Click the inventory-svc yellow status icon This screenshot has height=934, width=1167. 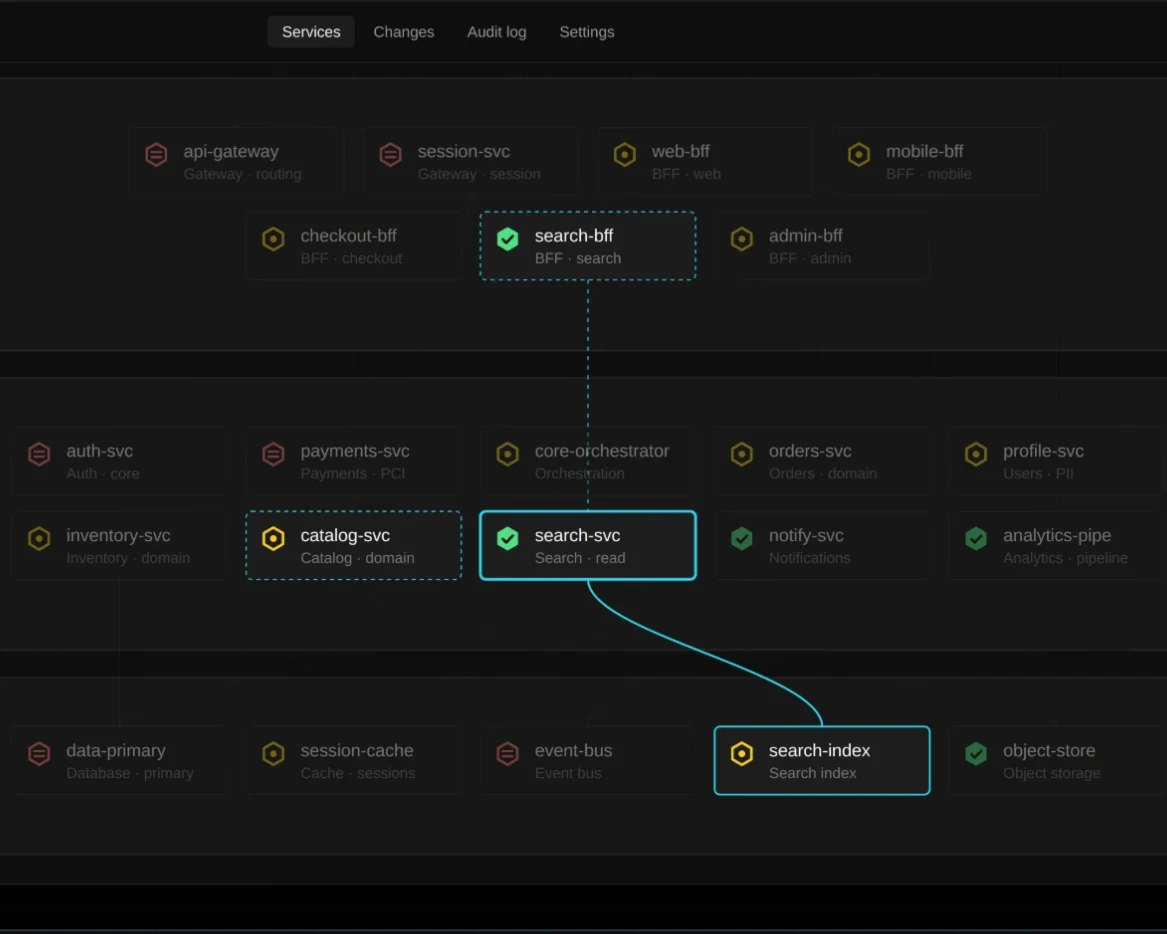pyautogui.click(x=39, y=538)
